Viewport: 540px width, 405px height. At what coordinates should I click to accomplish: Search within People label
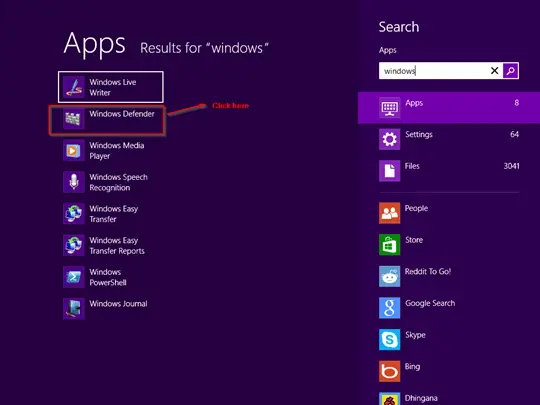click(x=416, y=208)
